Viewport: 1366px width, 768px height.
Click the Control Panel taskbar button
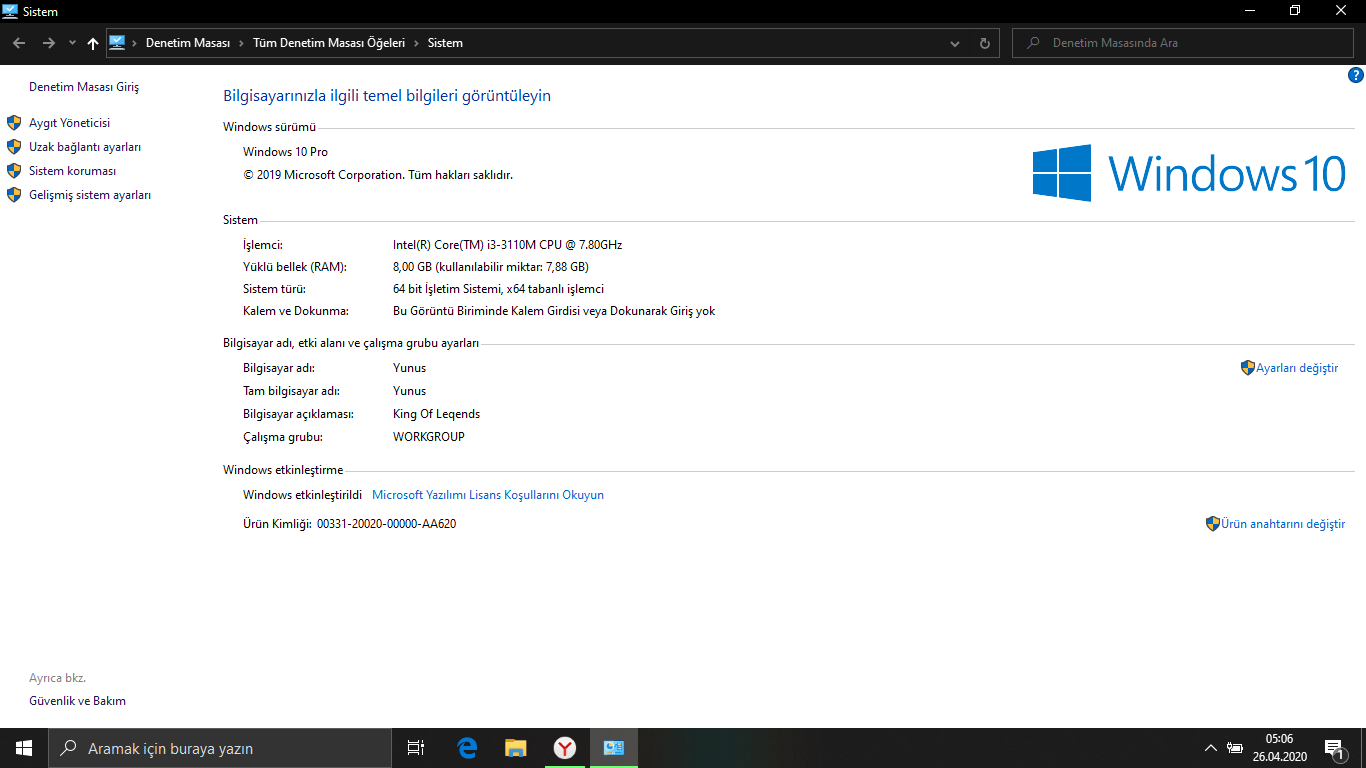614,748
